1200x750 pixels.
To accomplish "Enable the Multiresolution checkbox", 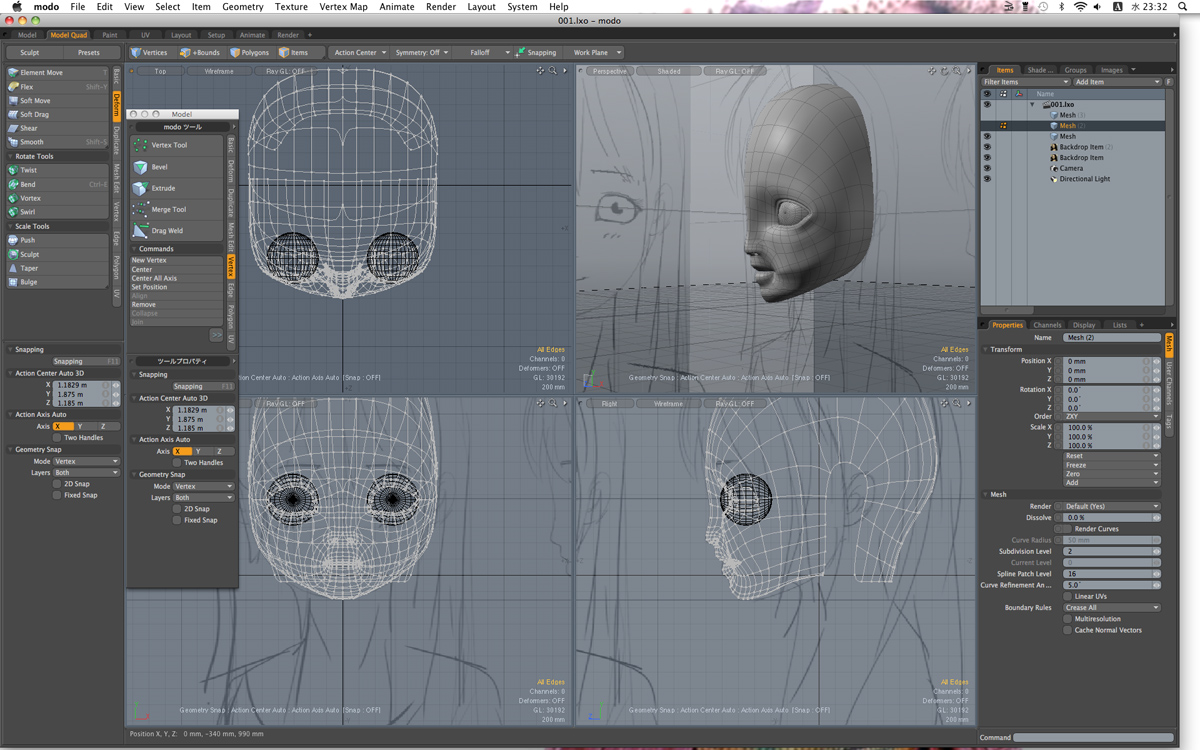I will [x=1067, y=619].
